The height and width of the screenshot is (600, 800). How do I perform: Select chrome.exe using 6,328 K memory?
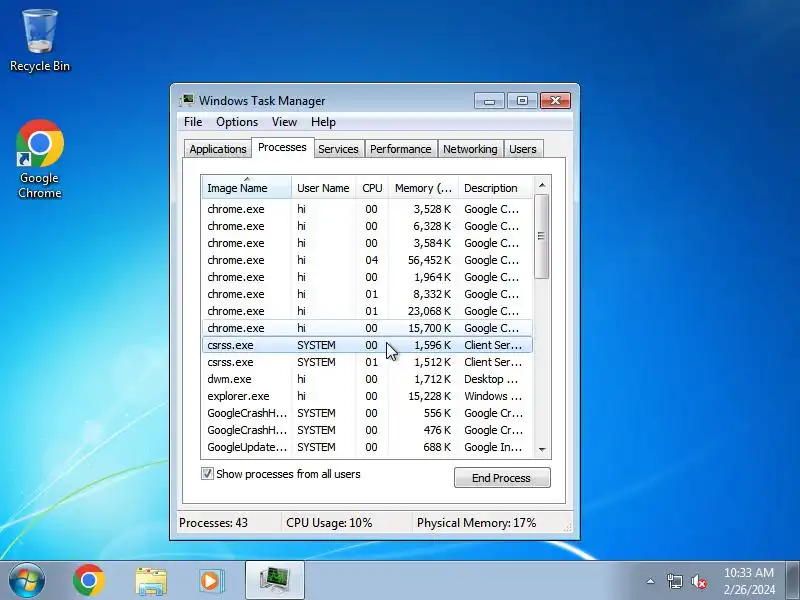pos(367,226)
